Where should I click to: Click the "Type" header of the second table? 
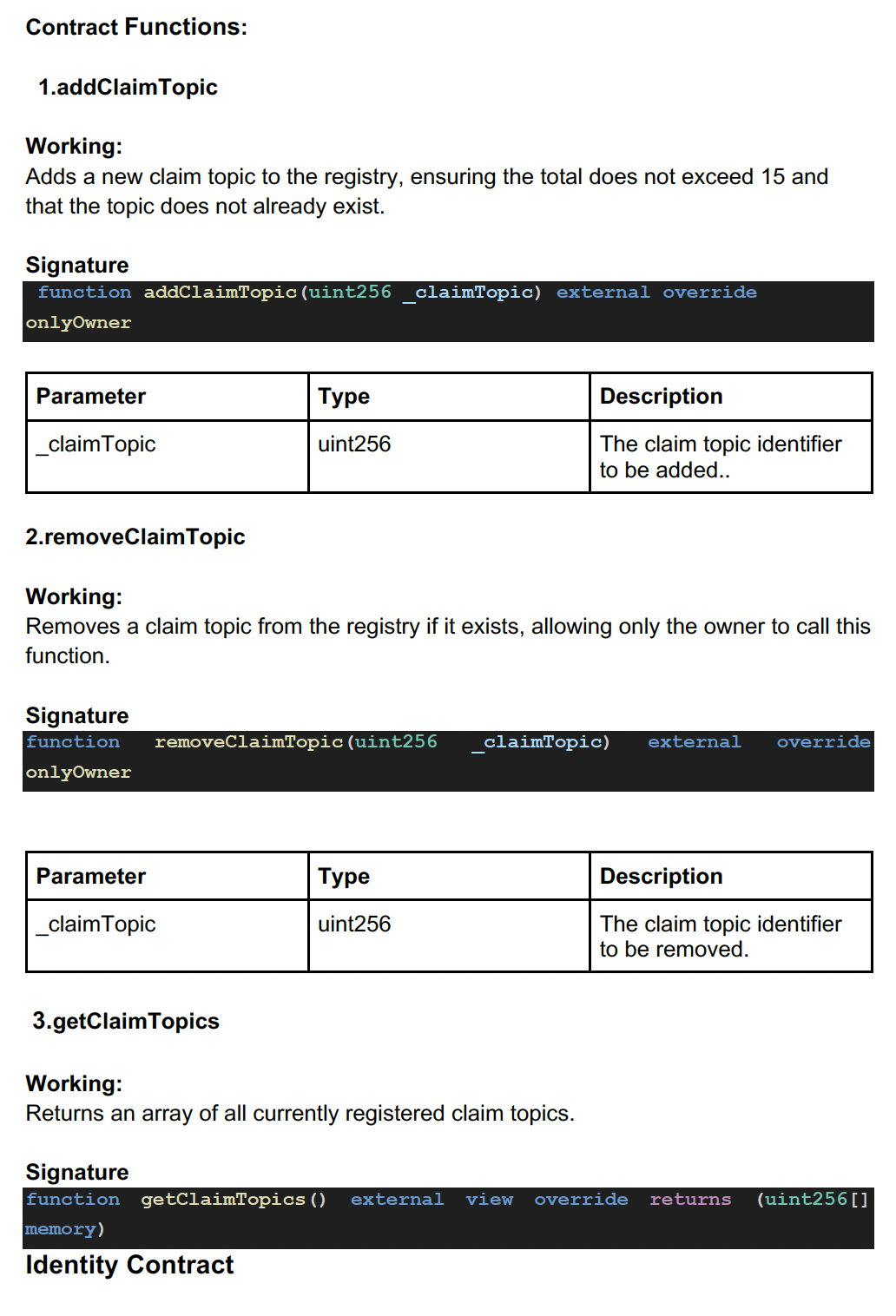(x=344, y=877)
